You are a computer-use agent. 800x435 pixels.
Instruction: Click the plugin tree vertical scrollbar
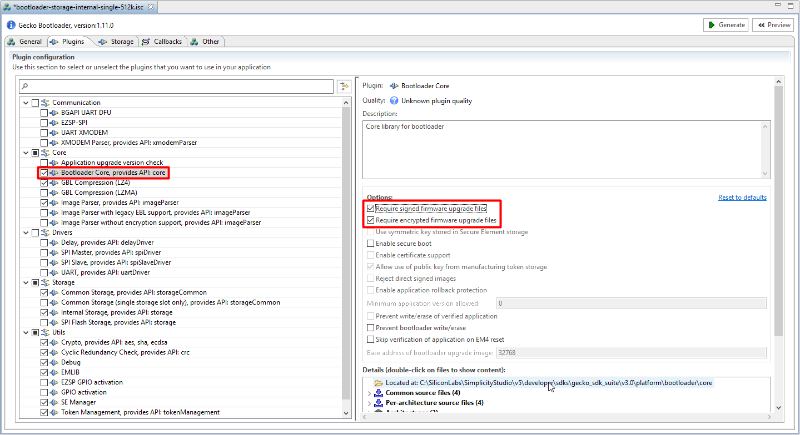pyautogui.click(x=346, y=257)
